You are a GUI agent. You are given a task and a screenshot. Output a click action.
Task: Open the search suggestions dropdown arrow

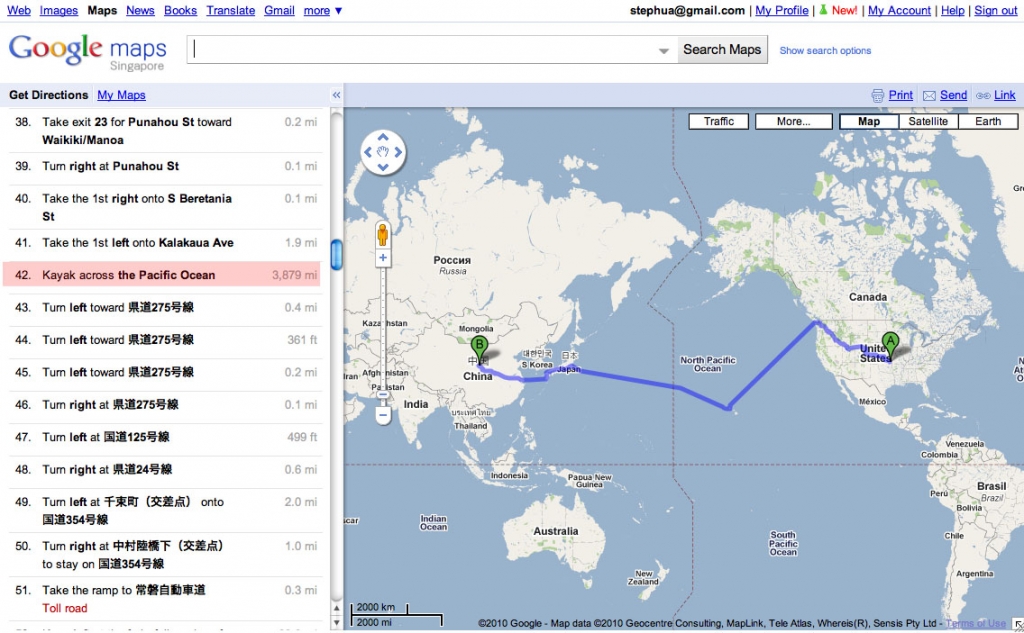click(x=663, y=49)
